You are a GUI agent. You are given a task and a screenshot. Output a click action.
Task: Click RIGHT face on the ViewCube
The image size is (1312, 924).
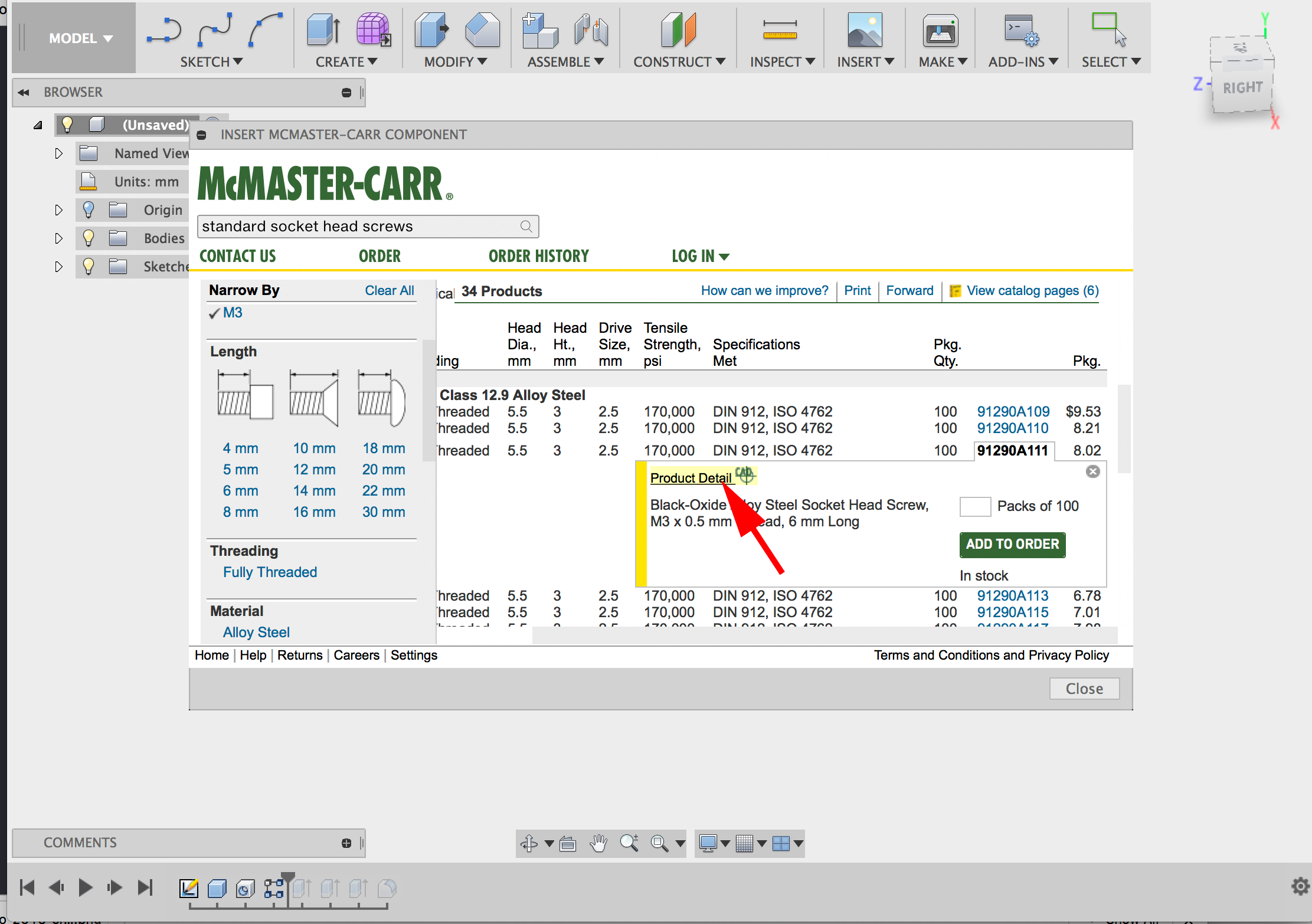click(1242, 88)
